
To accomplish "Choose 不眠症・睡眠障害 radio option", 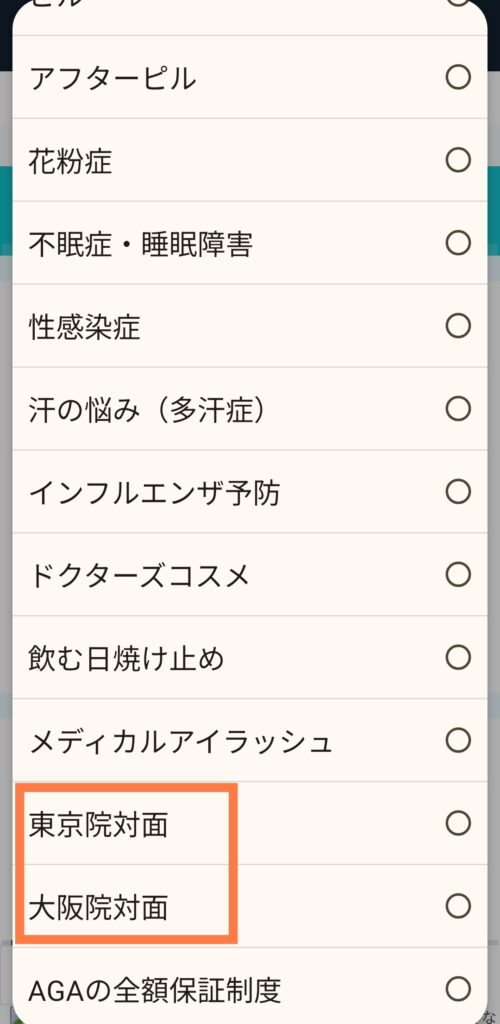I will click(458, 243).
